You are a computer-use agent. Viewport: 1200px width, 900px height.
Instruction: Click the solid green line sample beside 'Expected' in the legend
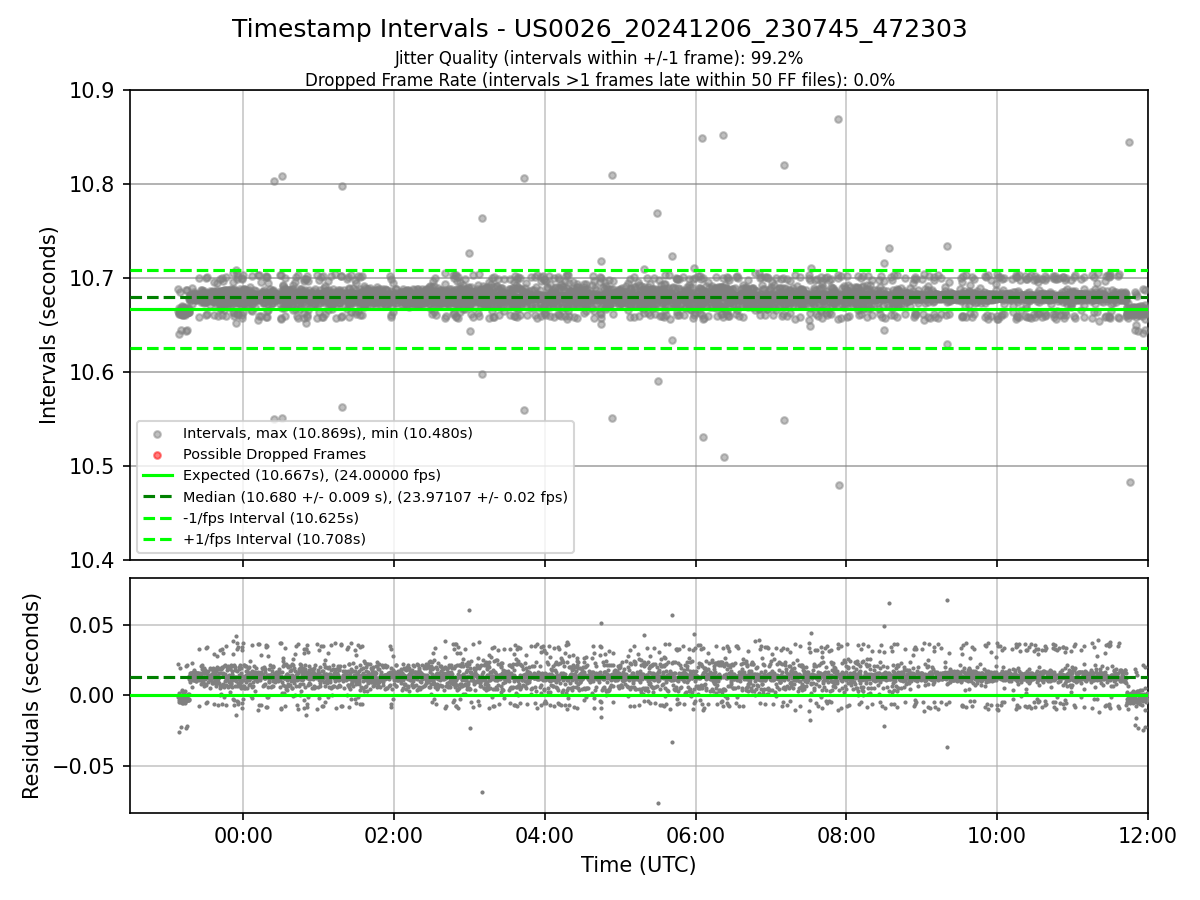tap(157, 476)
